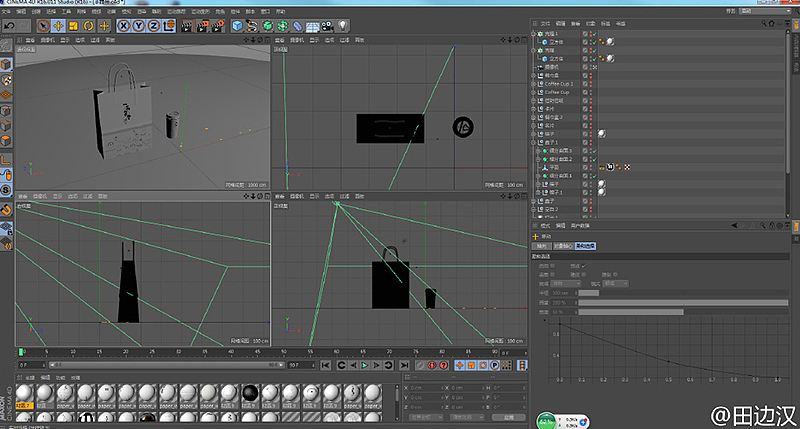This screenshot has height=429, width=800.
Task: Go to the start of the animation
Action: (x=326, y=365)
